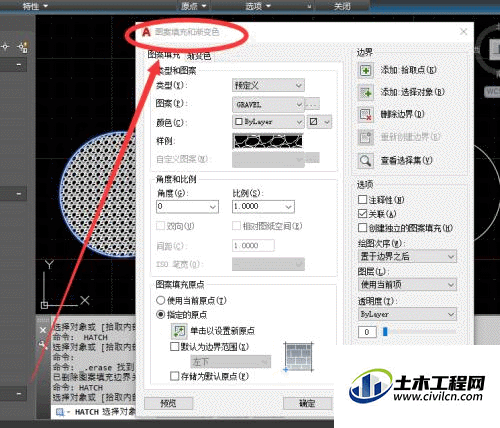
Task: Click the gravel pattern sample swatch (样例)
Action: pyautogui.click(x=267, y=141)
